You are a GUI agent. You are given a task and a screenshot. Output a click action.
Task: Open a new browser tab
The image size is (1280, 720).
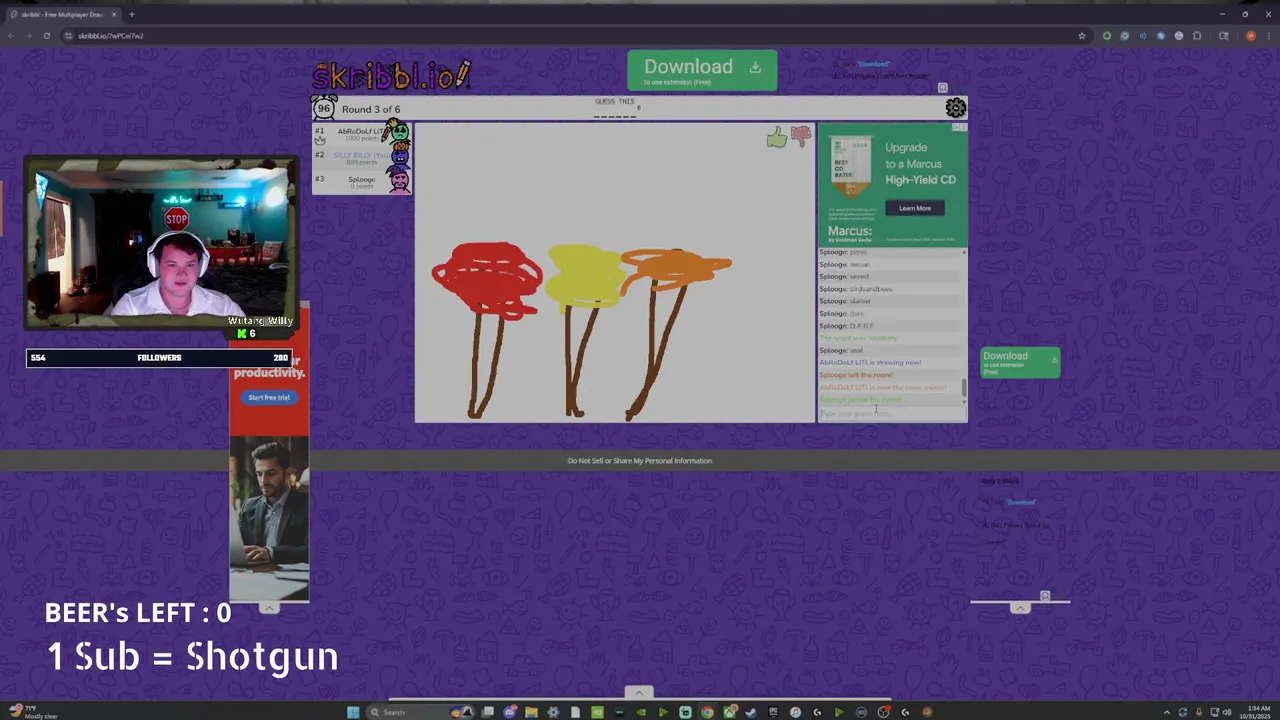pyautogui.click(x=131, y=14)
